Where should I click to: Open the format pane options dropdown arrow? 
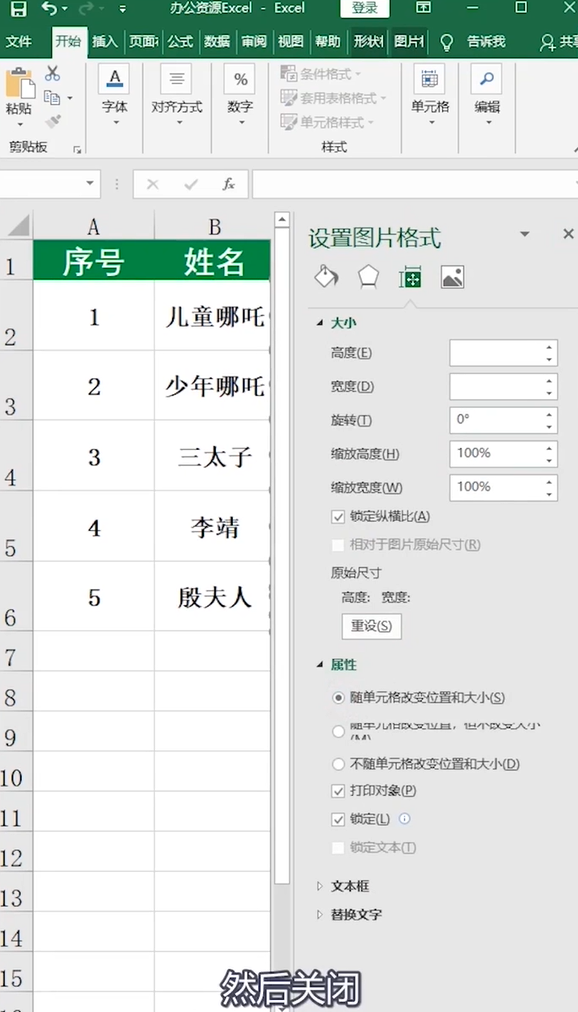pos(524,234)
